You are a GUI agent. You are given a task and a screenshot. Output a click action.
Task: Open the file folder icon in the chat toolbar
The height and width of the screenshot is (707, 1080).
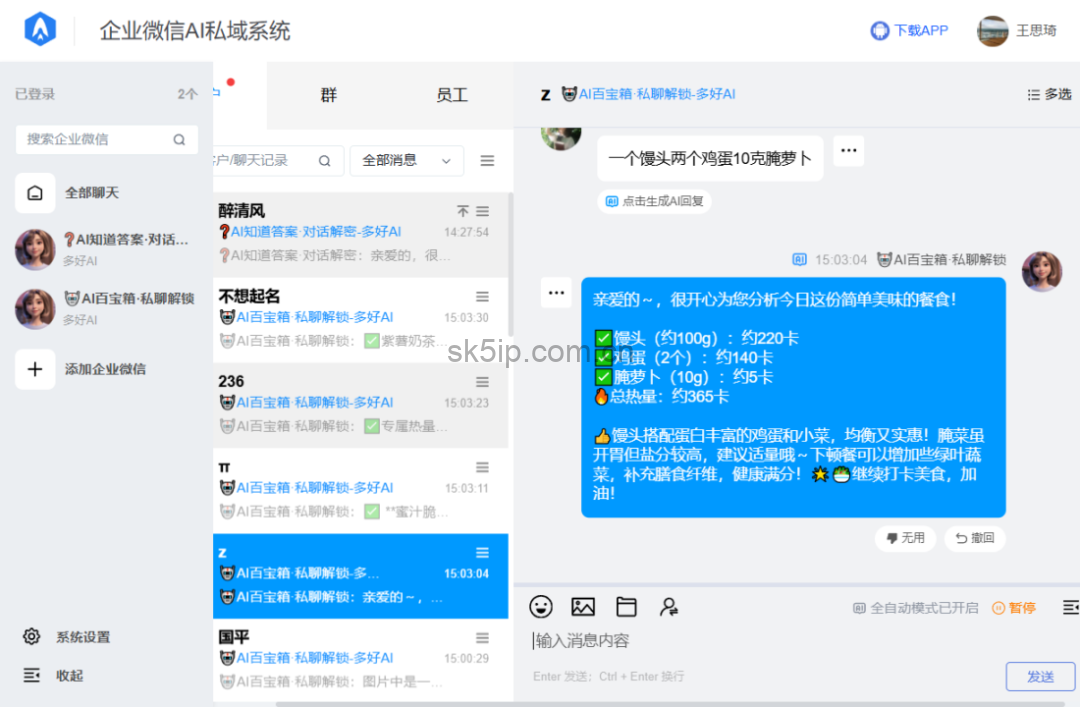pyautogui.click(x=626, y=606)
